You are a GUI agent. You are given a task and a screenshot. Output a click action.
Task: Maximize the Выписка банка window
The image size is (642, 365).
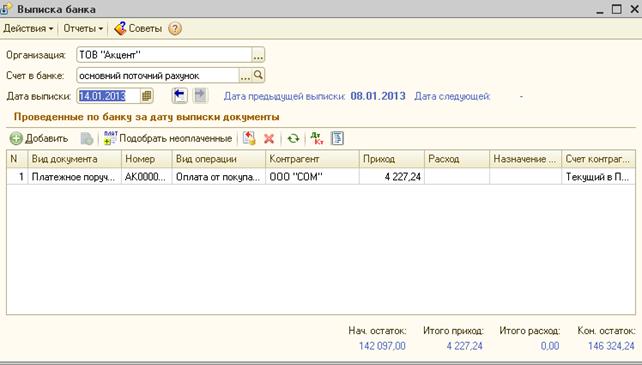[x=617, y=9]
